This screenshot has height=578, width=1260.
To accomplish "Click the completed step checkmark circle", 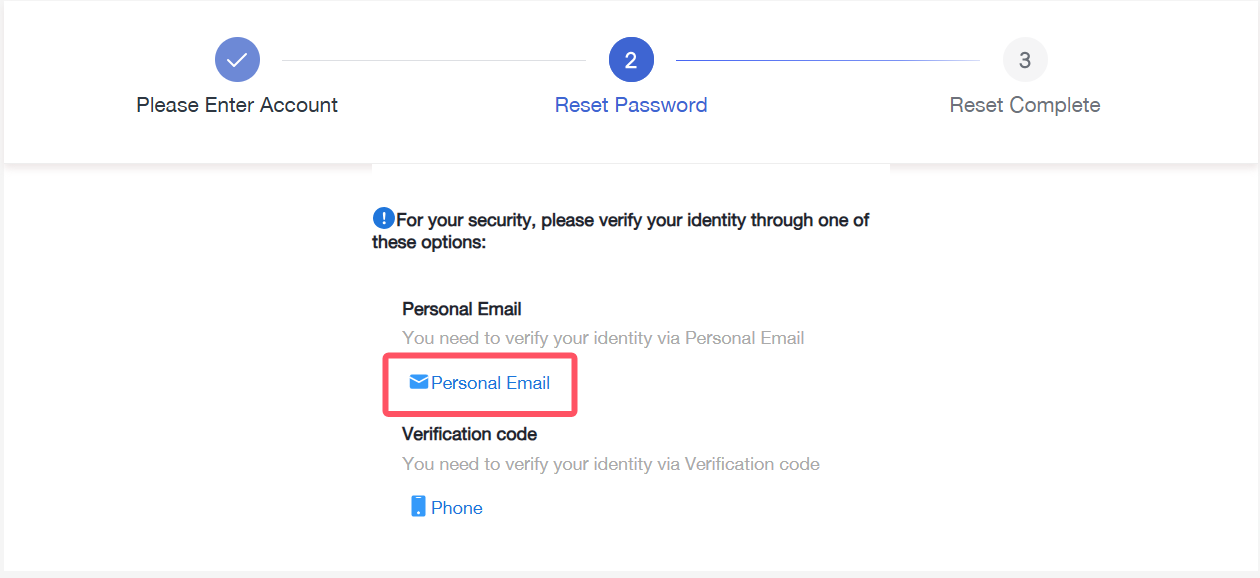I will click(x=237, y=60).
